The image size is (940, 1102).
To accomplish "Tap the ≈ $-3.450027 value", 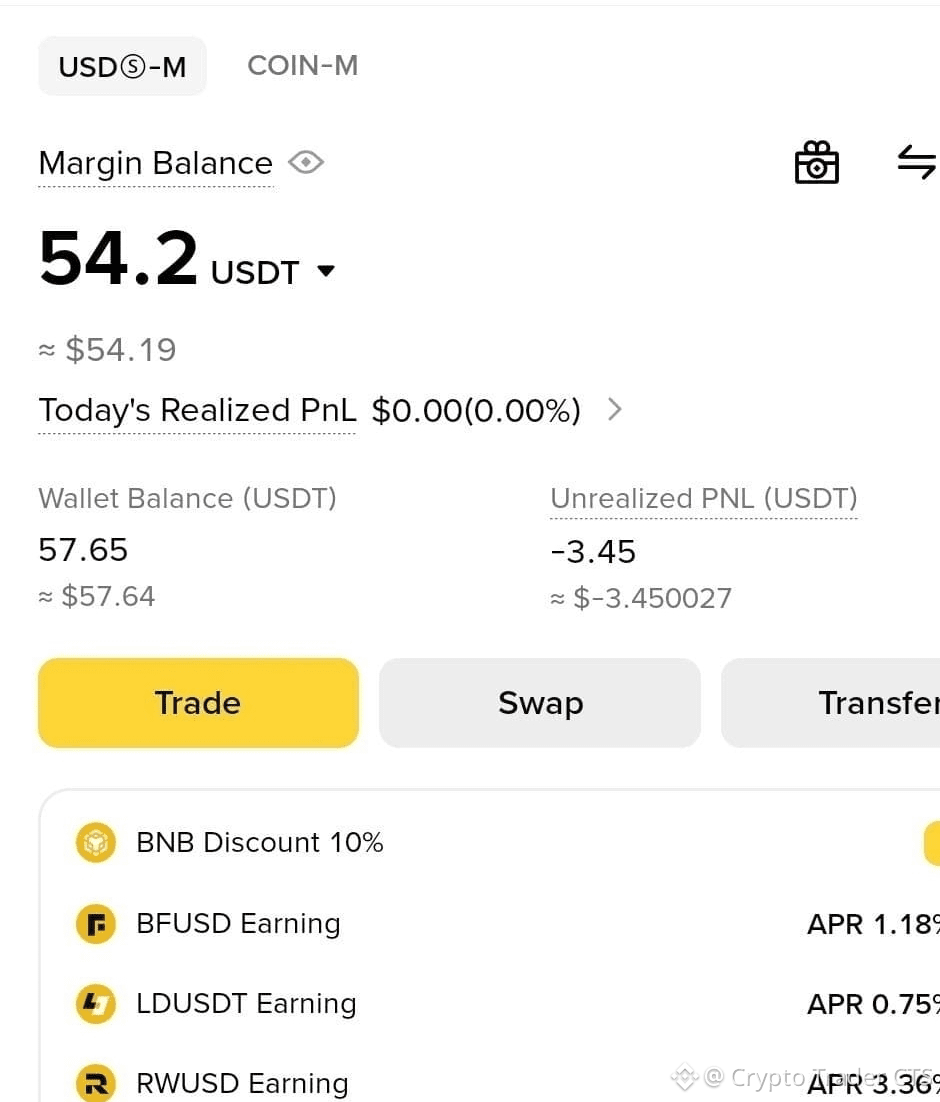I will [641, 598].
